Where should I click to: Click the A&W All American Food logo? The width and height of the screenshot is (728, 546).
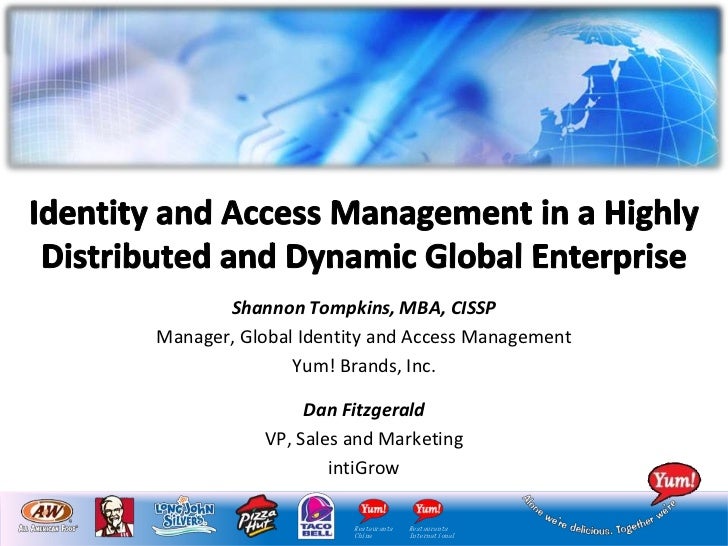tap(47, 516)
